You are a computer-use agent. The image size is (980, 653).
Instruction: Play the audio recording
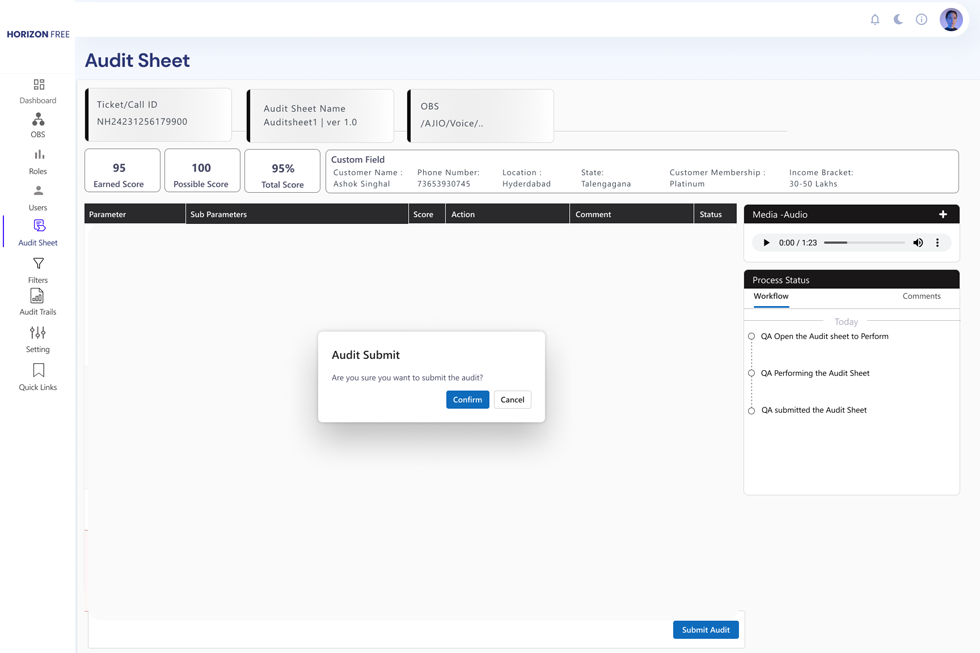tap(767, 243)
